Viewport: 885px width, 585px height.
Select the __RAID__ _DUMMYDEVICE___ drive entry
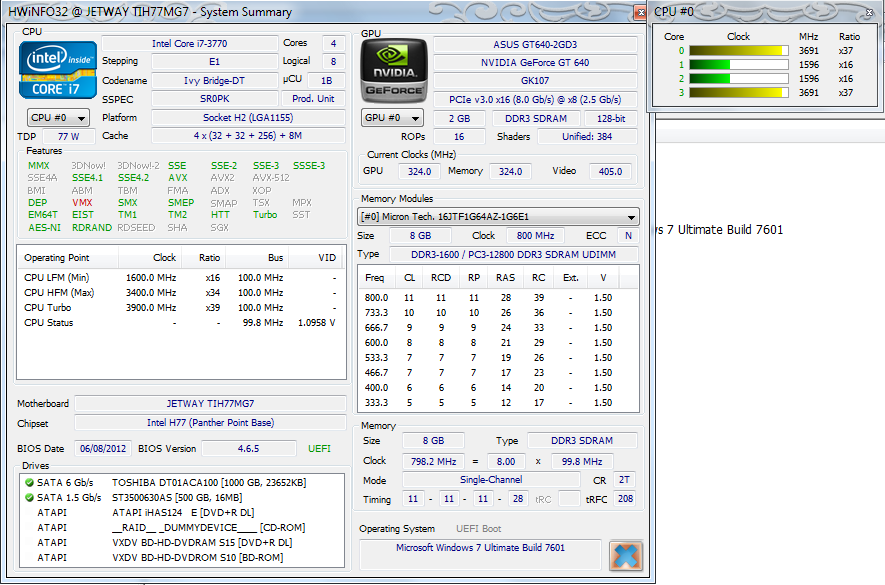(x=208, y=528)
